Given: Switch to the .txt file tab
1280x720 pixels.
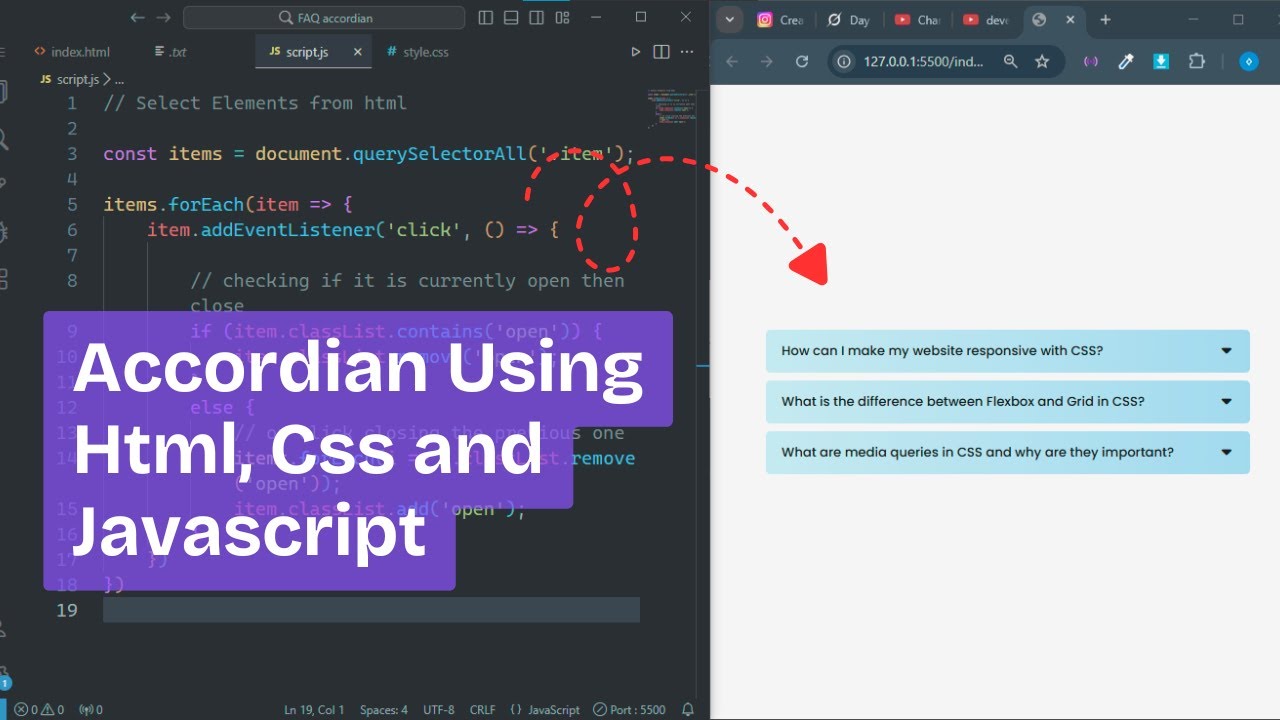Looking at the screenshot, I should (x=171, y=52).
